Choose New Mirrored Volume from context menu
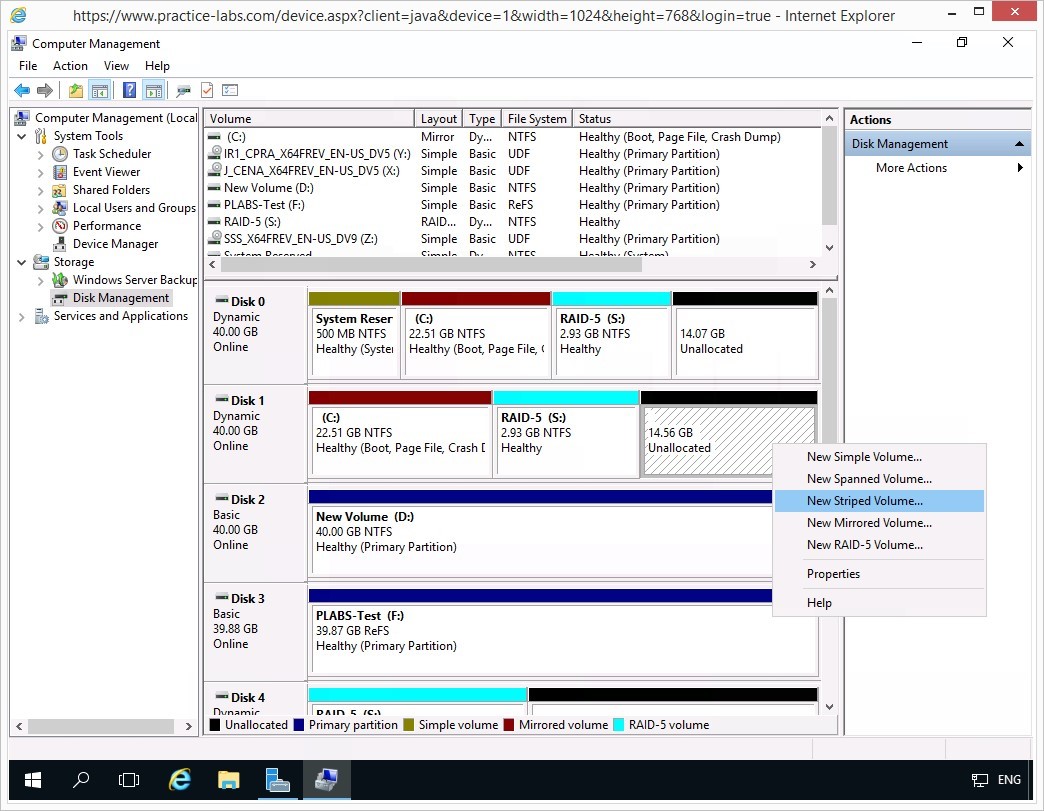 869,523
